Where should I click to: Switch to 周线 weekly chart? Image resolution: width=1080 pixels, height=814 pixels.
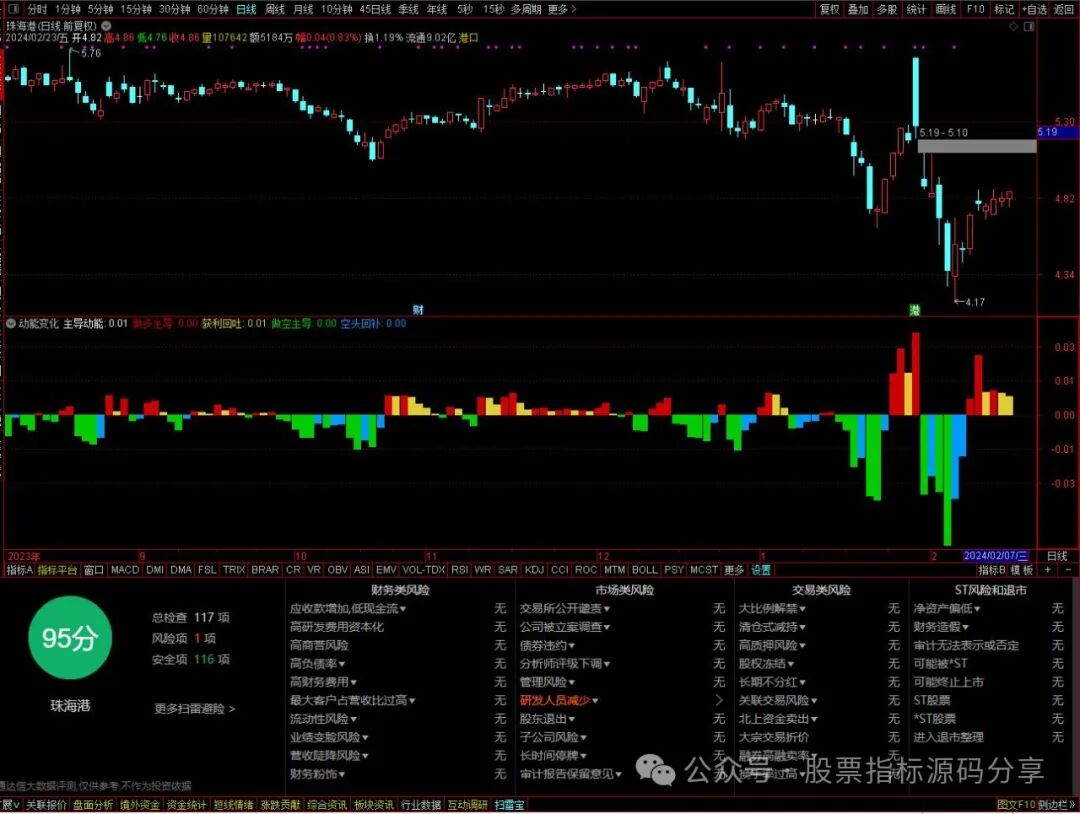coord(275,9)
